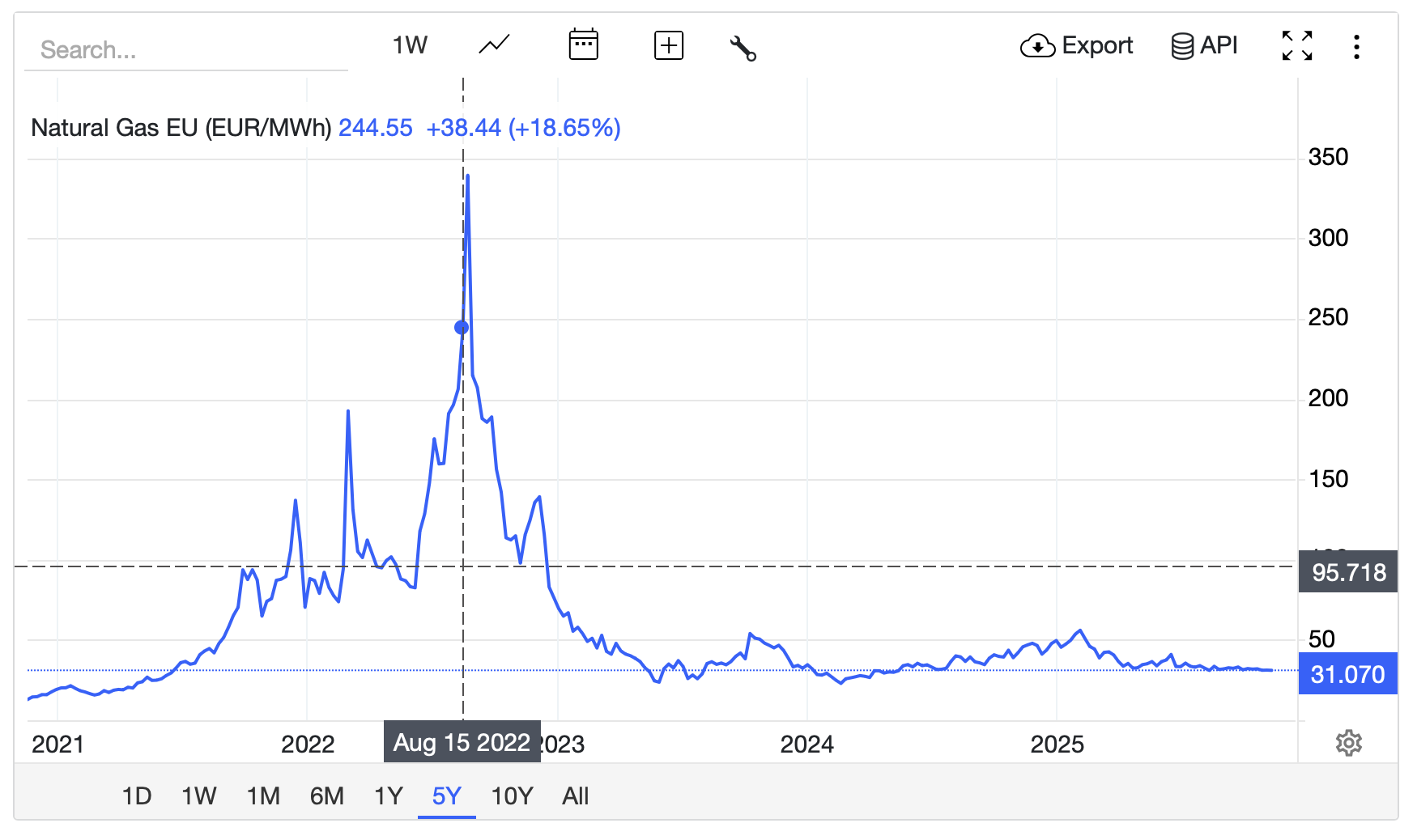Open chart settings gear icon
1417x840 pixels.
[x=1349, y=743]
